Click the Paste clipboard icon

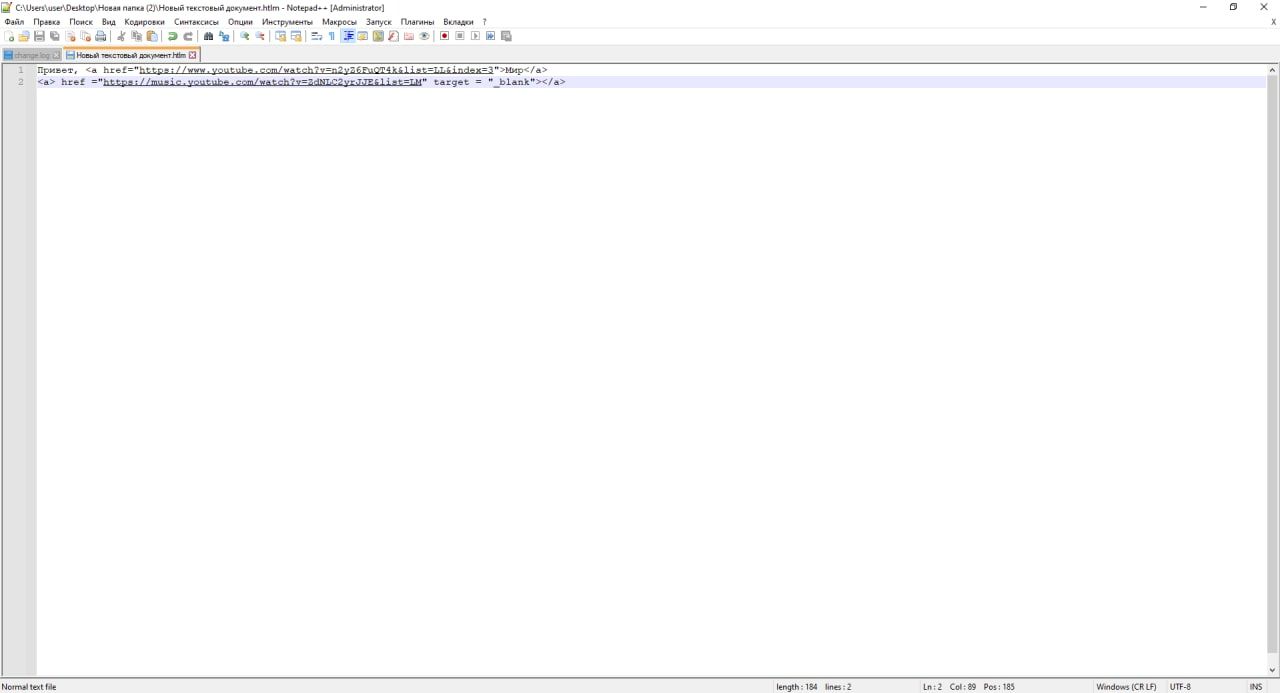pyautogui.click(x=152, y=36)
